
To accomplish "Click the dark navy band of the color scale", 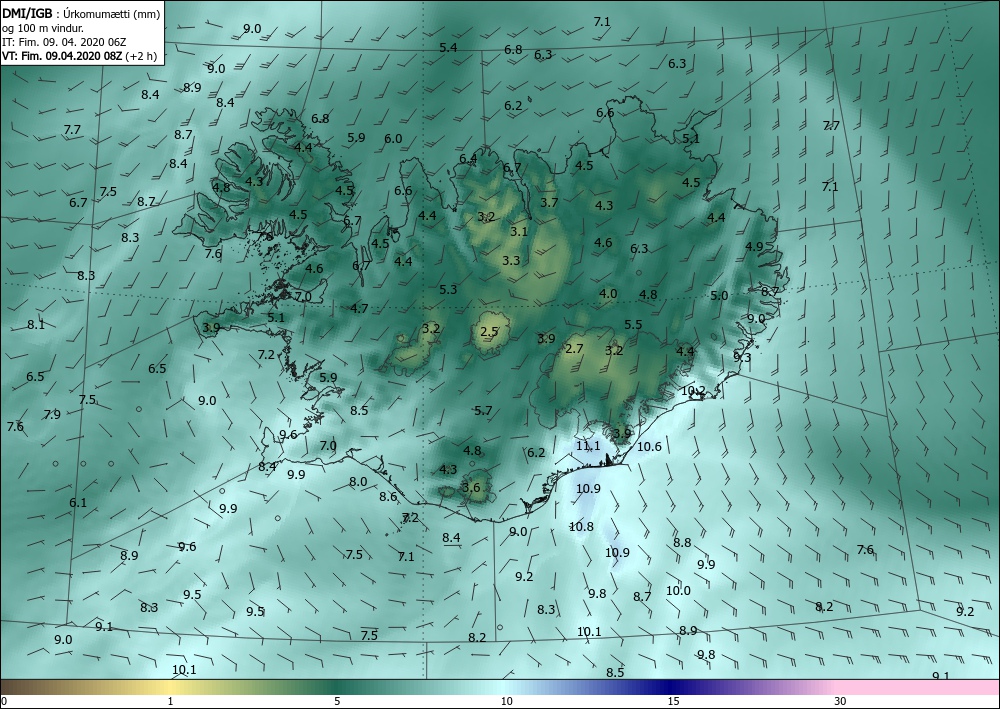I will point(670,687).
